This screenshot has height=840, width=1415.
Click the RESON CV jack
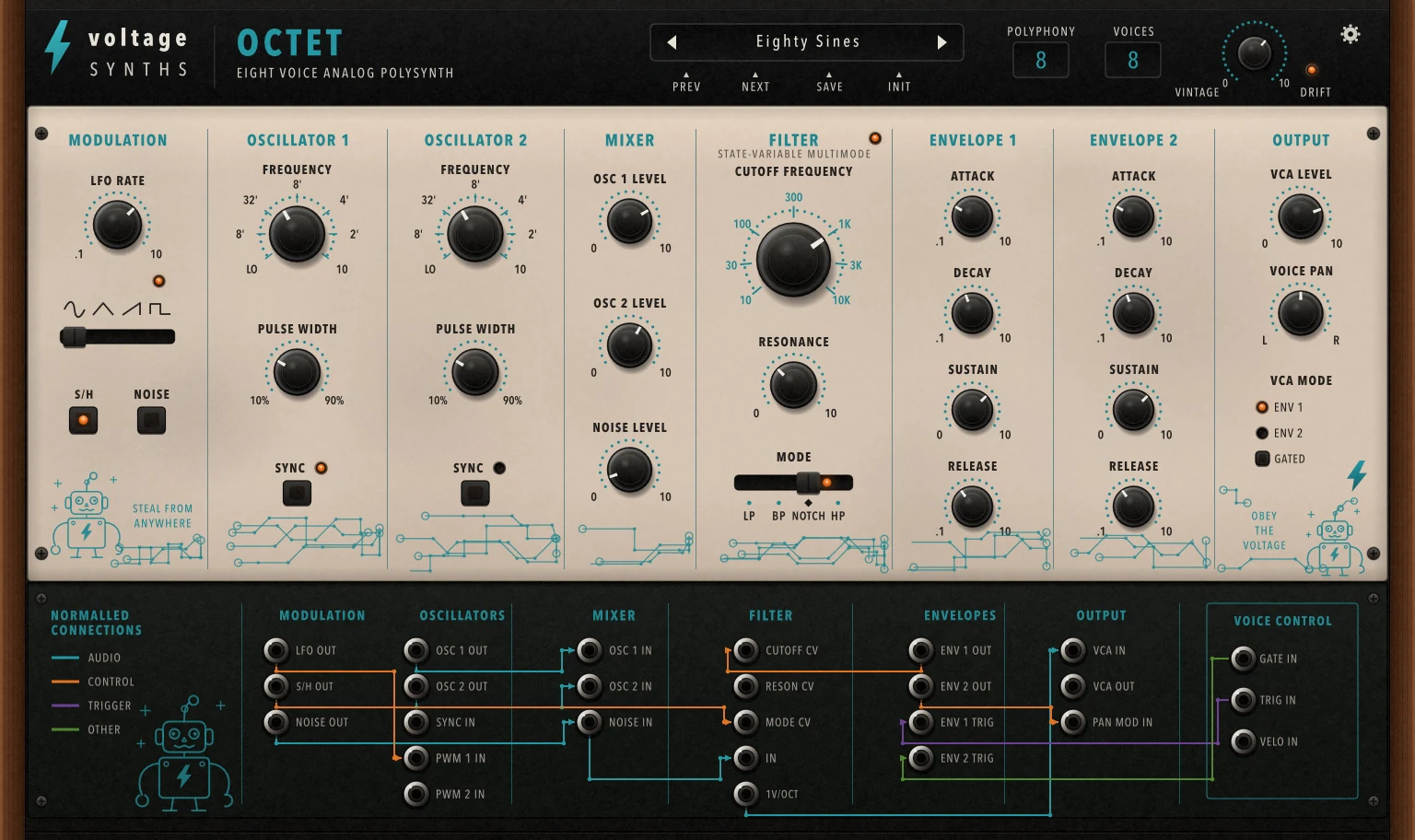point(746,686)
